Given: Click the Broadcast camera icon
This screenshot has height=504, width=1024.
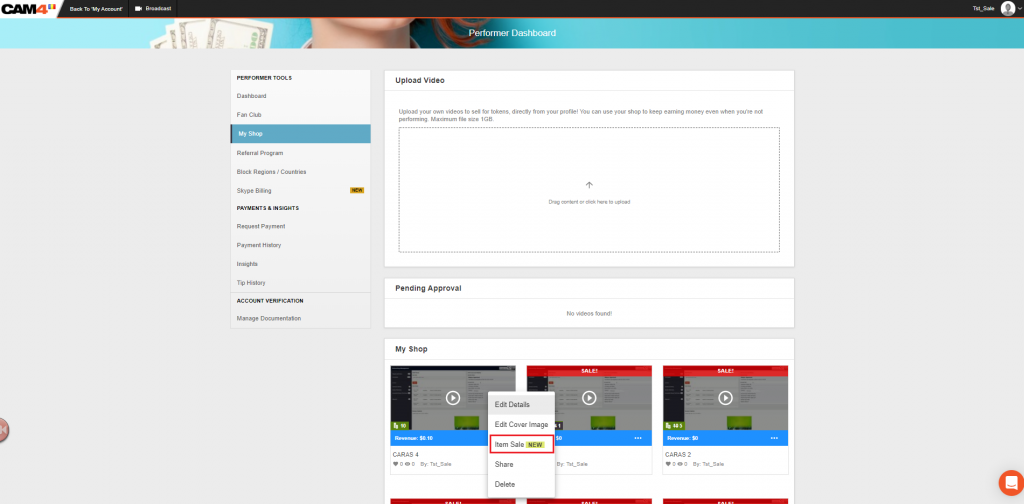Looking at the screenshot, I should (x=138, y=8).
